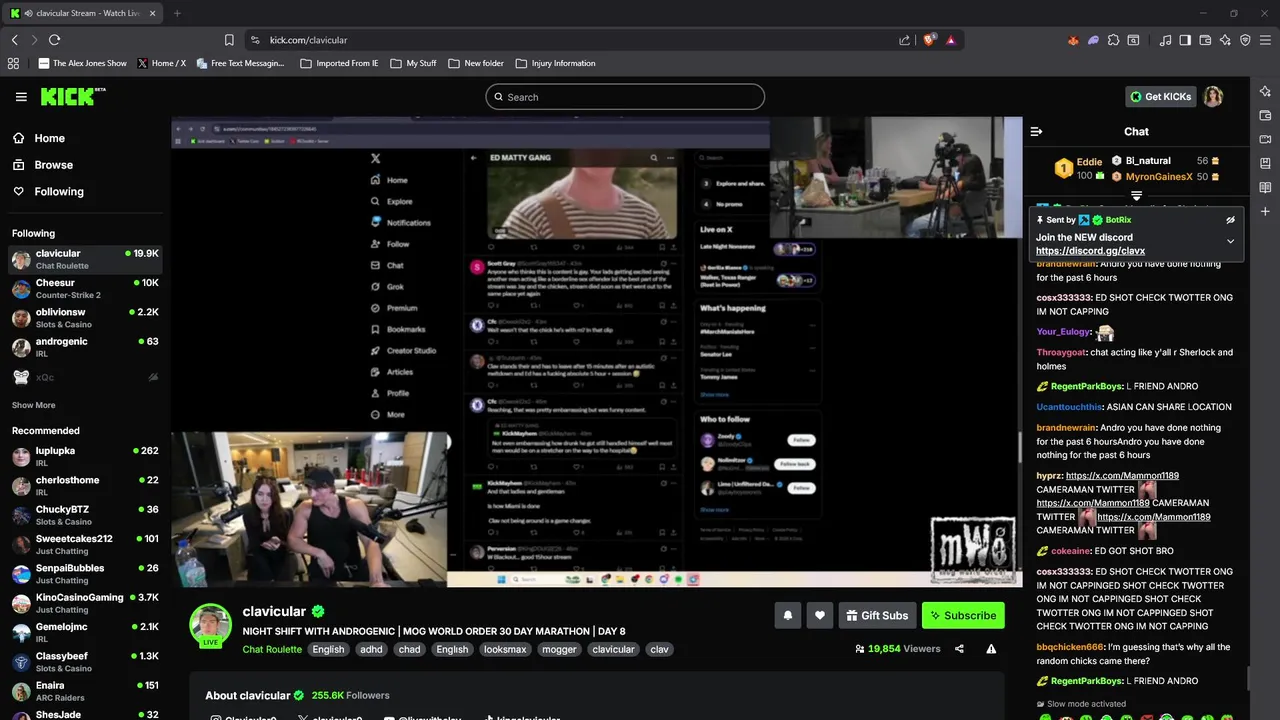Click the Brave Rewards triangle icon

[950, 40]
